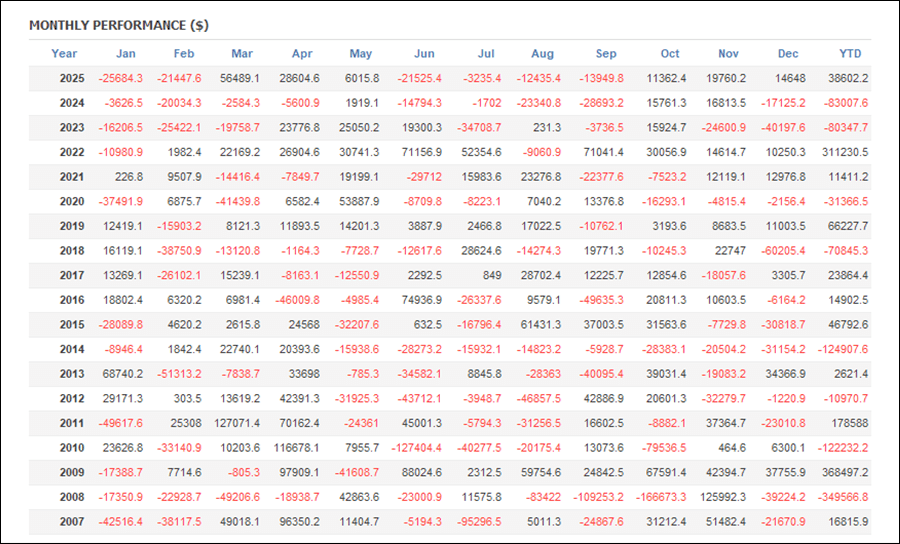Image resolution: width=900 pixels, height=544 pixels.
Task: Click the YTD column header
Action: [850, 54]
